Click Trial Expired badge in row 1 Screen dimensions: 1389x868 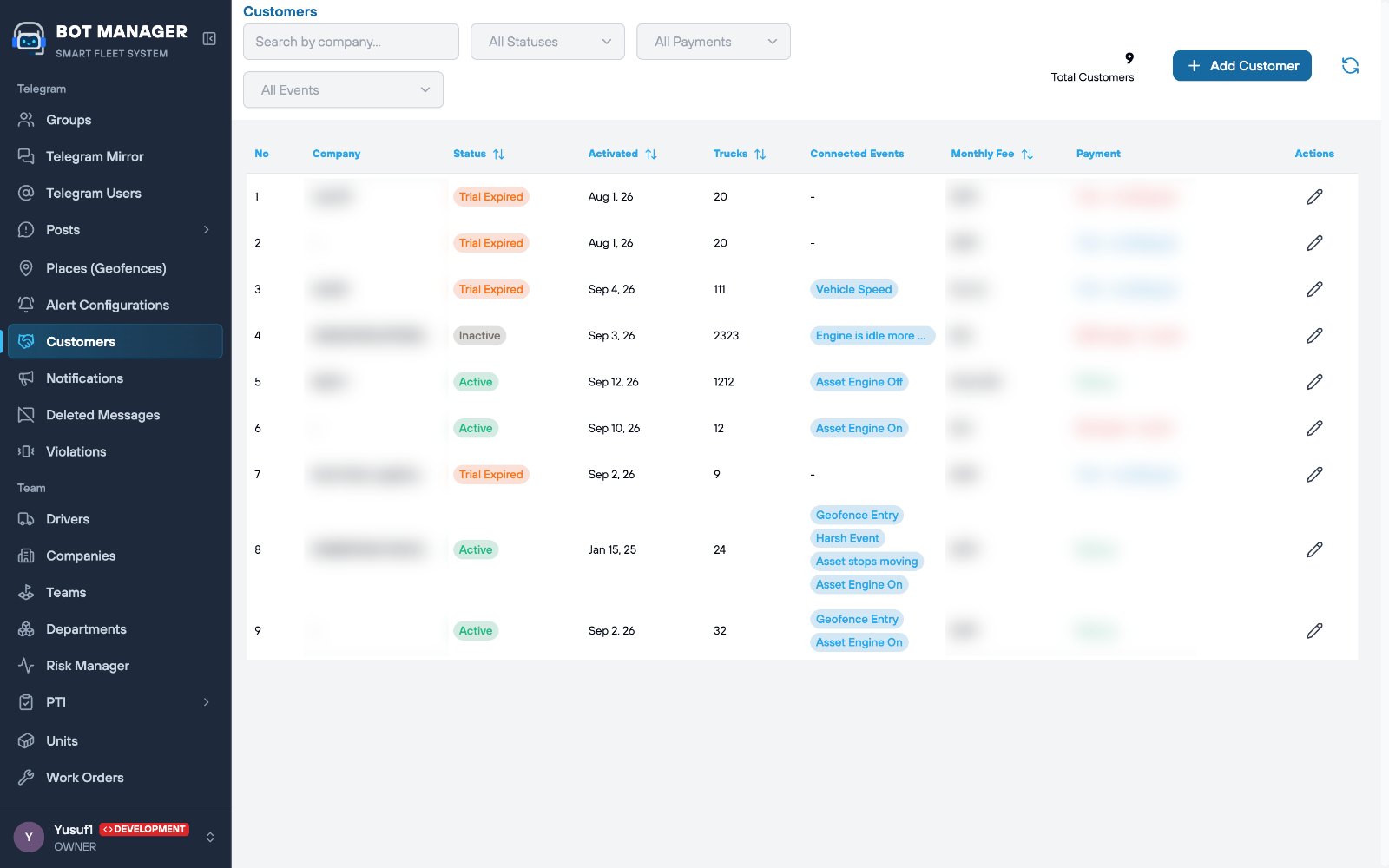(x=490, y=197)
